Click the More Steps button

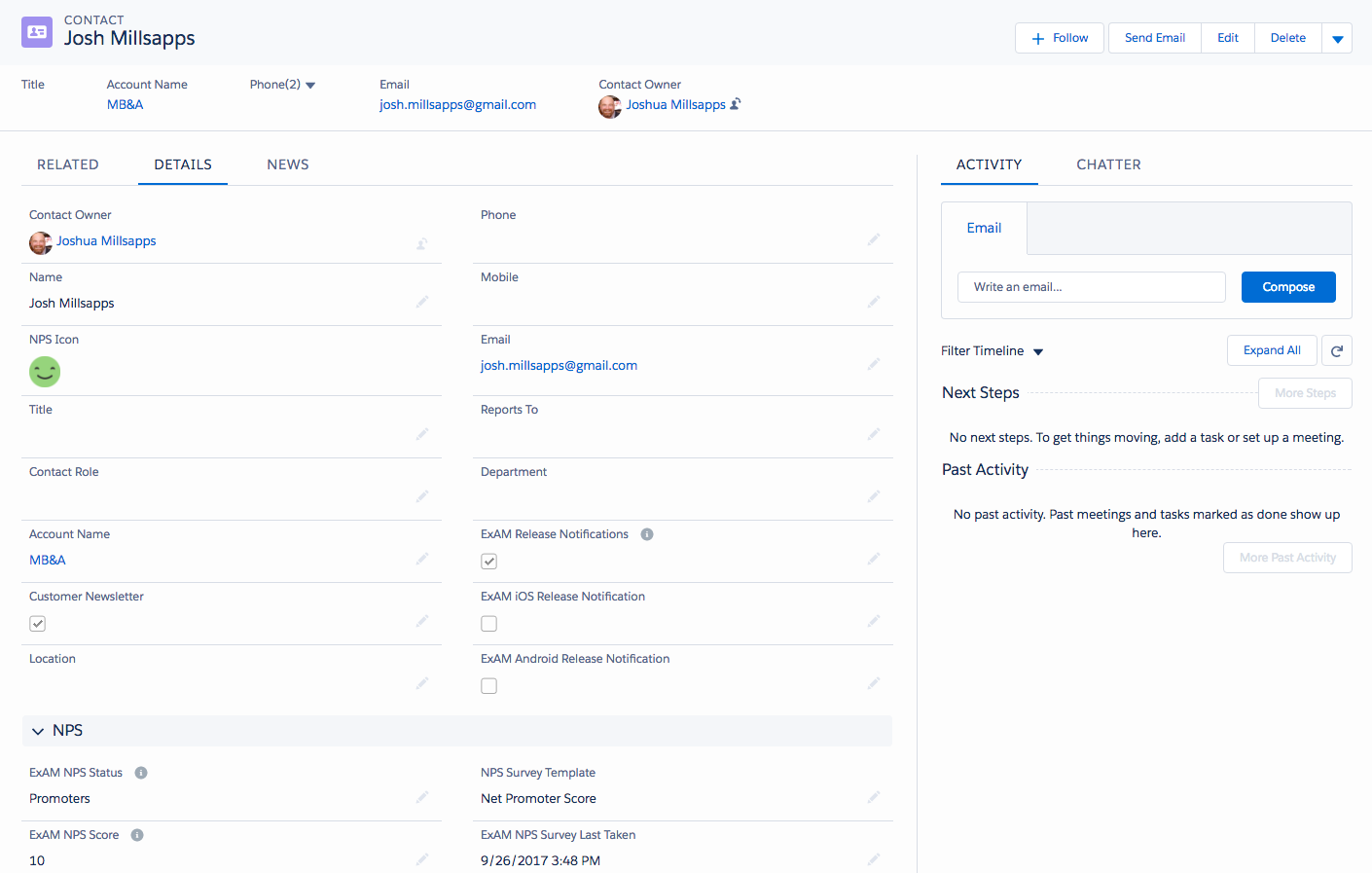click(x=1305, y=393)
